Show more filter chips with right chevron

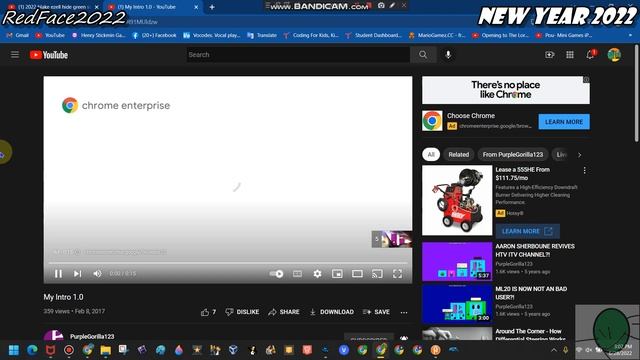[579, 155]
